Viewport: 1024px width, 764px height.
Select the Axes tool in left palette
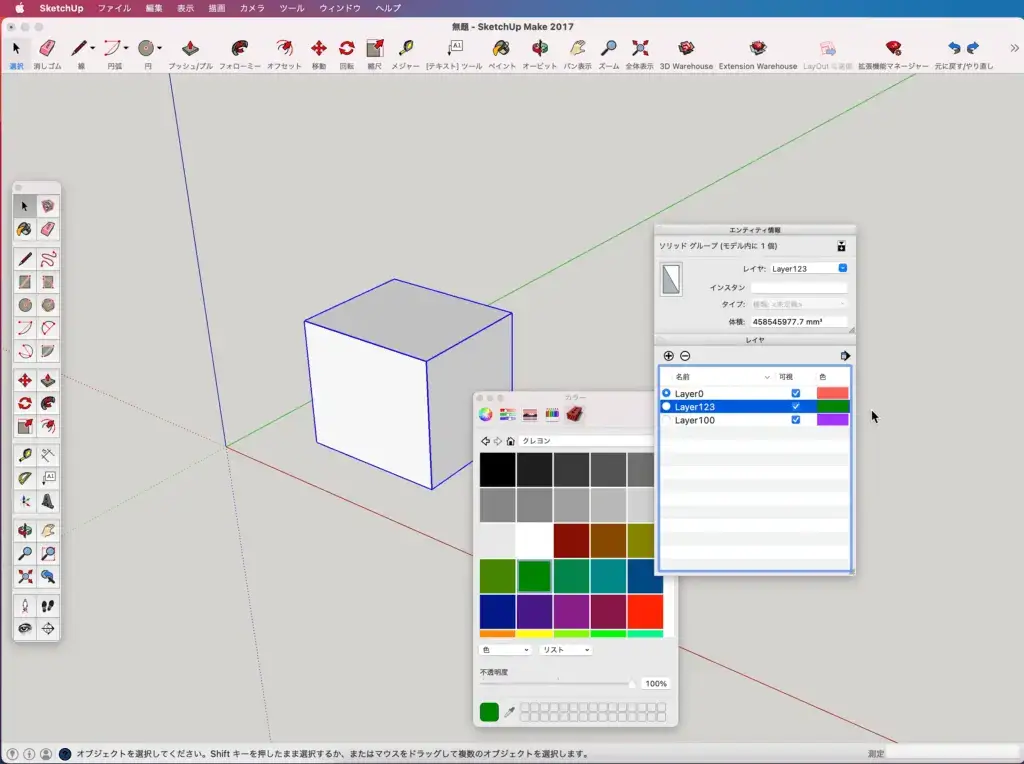(x=25, y=501)
